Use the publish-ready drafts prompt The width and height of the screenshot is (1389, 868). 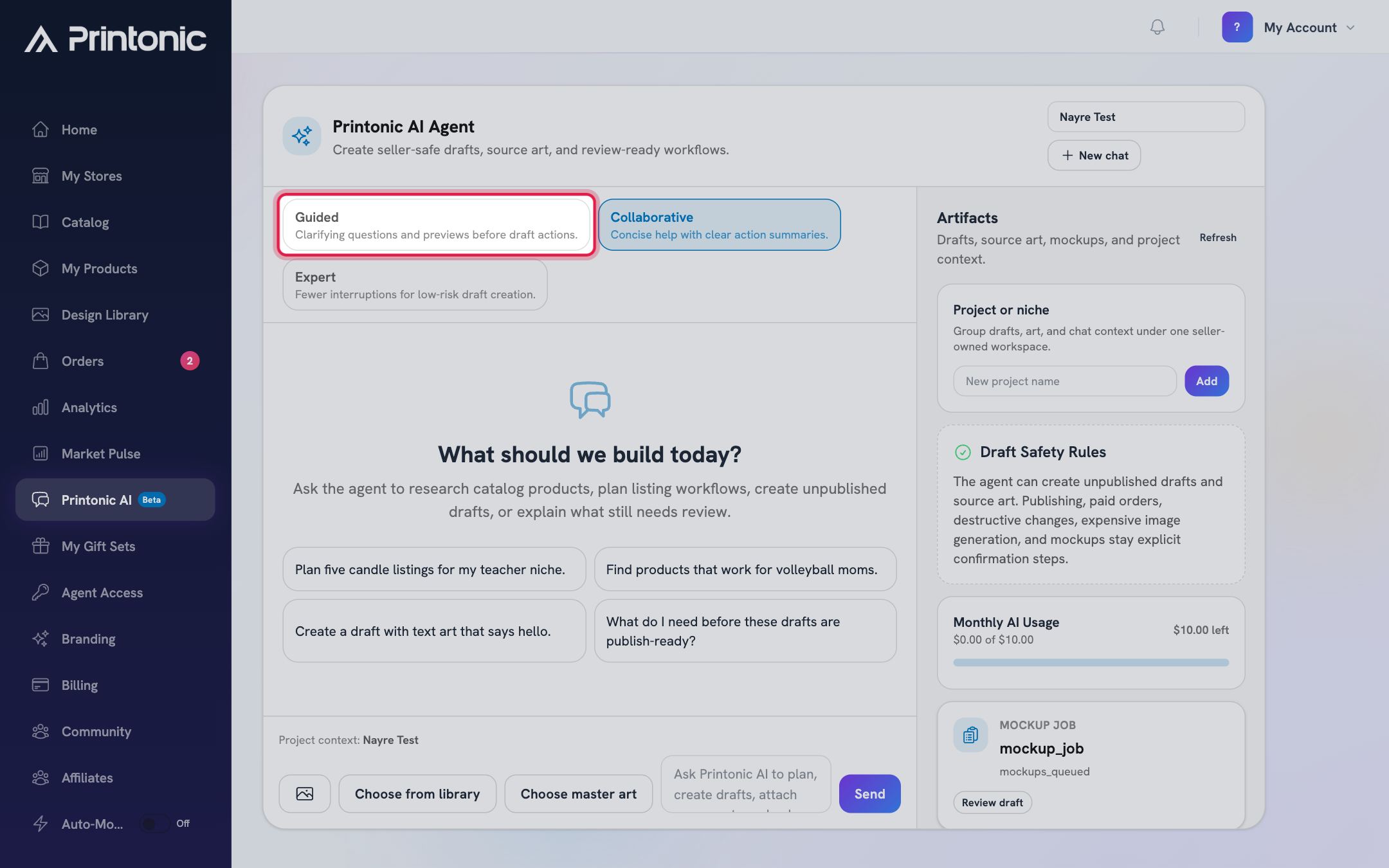pos(745,631)
